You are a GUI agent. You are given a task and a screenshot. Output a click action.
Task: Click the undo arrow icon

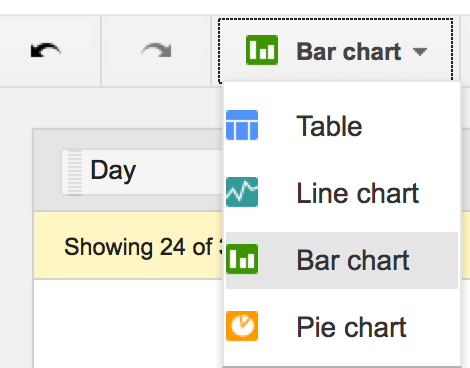point(46,51)
